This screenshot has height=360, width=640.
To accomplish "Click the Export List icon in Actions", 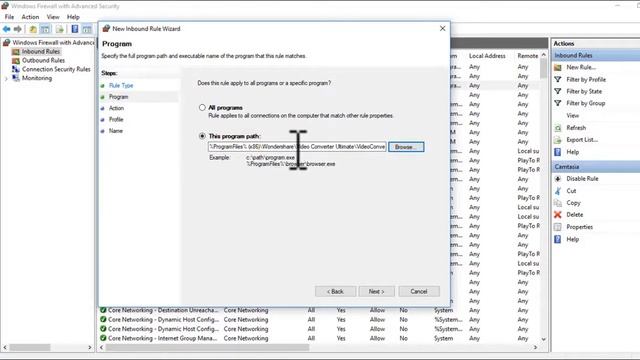I will coord(558,140).
